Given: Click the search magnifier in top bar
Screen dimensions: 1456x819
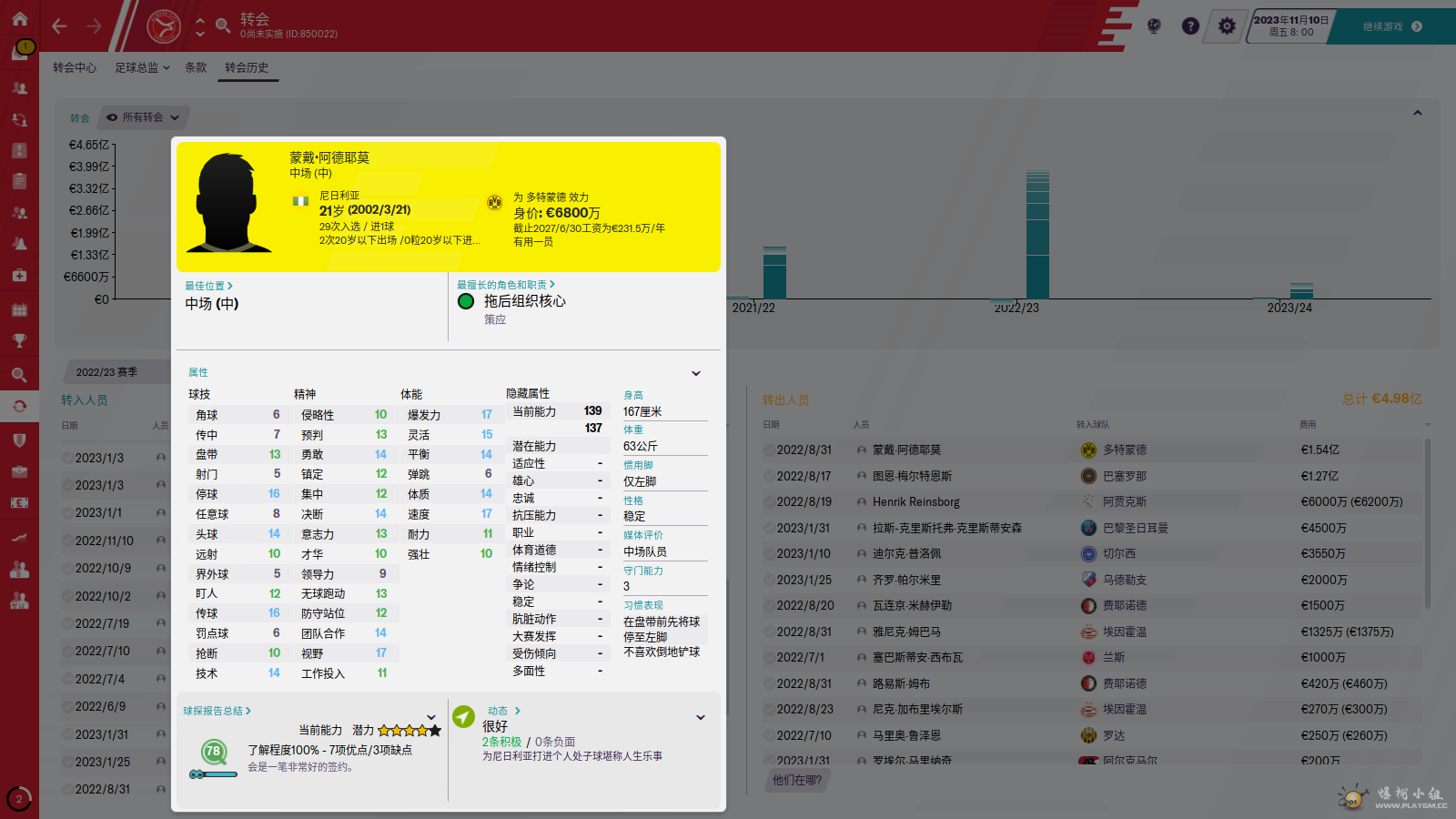Looking at the screenshot, I should (223, 26).
